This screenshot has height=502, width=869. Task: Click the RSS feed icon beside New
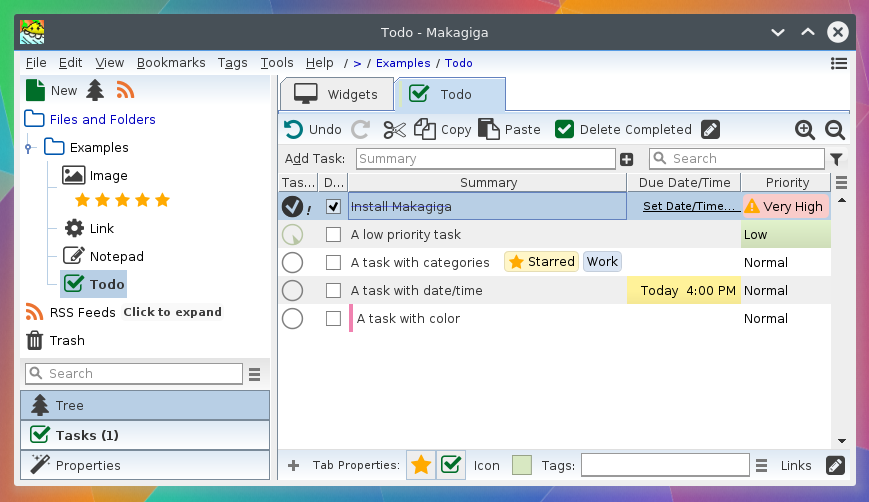125,90
